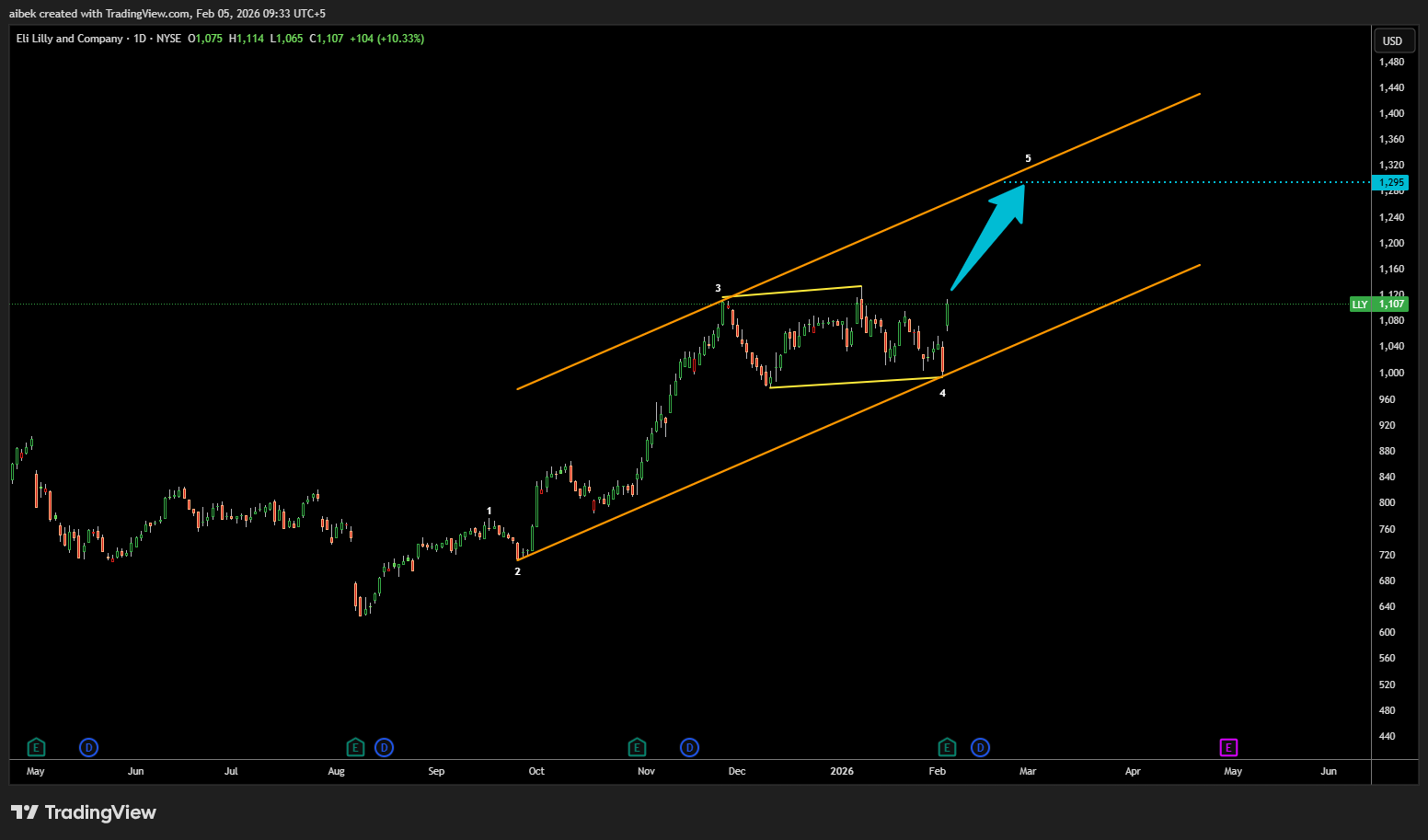Viewport: 1428px width, 840px height.
Task: Click the Aug label on time axis
Action: point(337,772)
